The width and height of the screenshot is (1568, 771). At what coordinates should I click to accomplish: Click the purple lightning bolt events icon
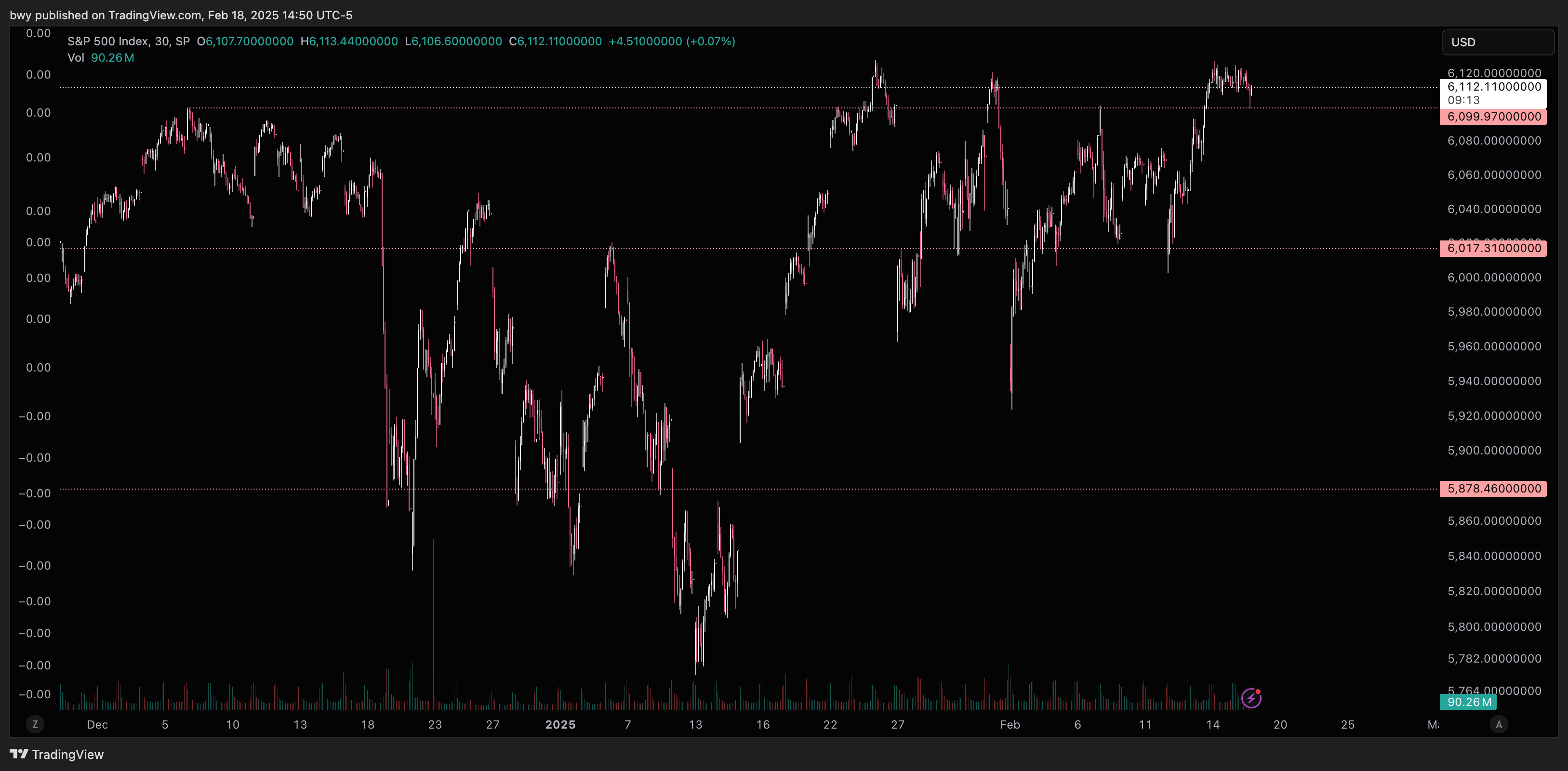pyautogui.click(x=1251, y=698)
